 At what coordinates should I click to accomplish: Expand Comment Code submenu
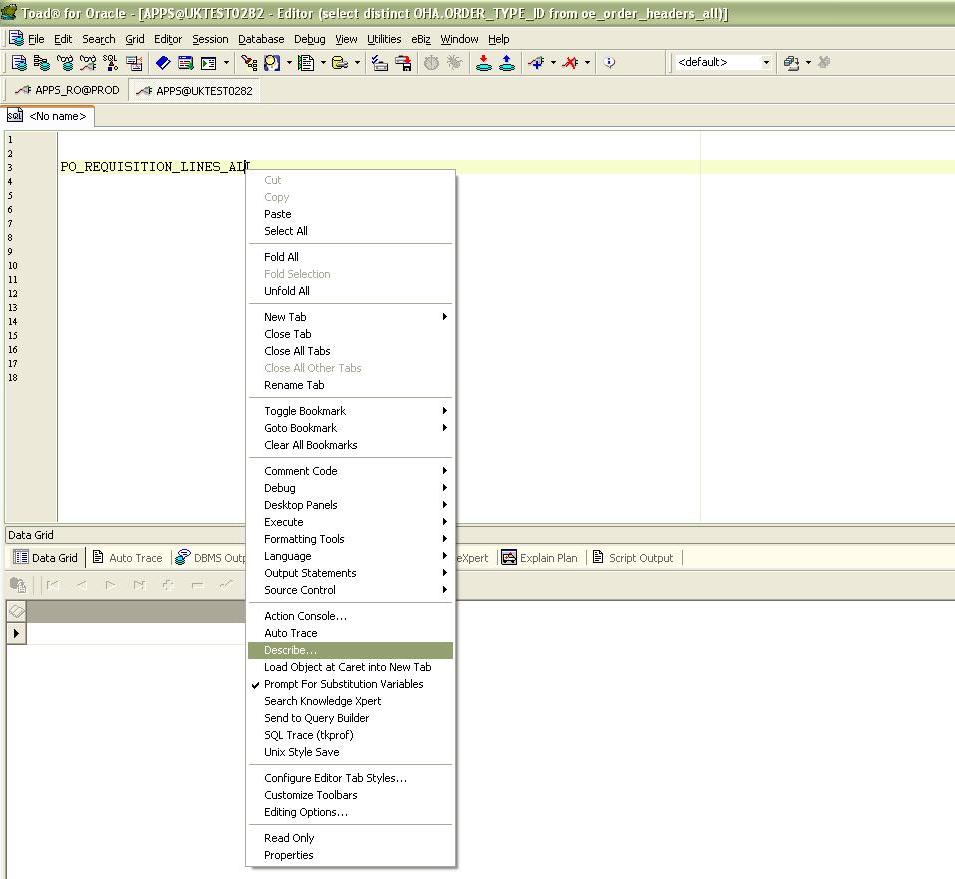click(350, 471)
